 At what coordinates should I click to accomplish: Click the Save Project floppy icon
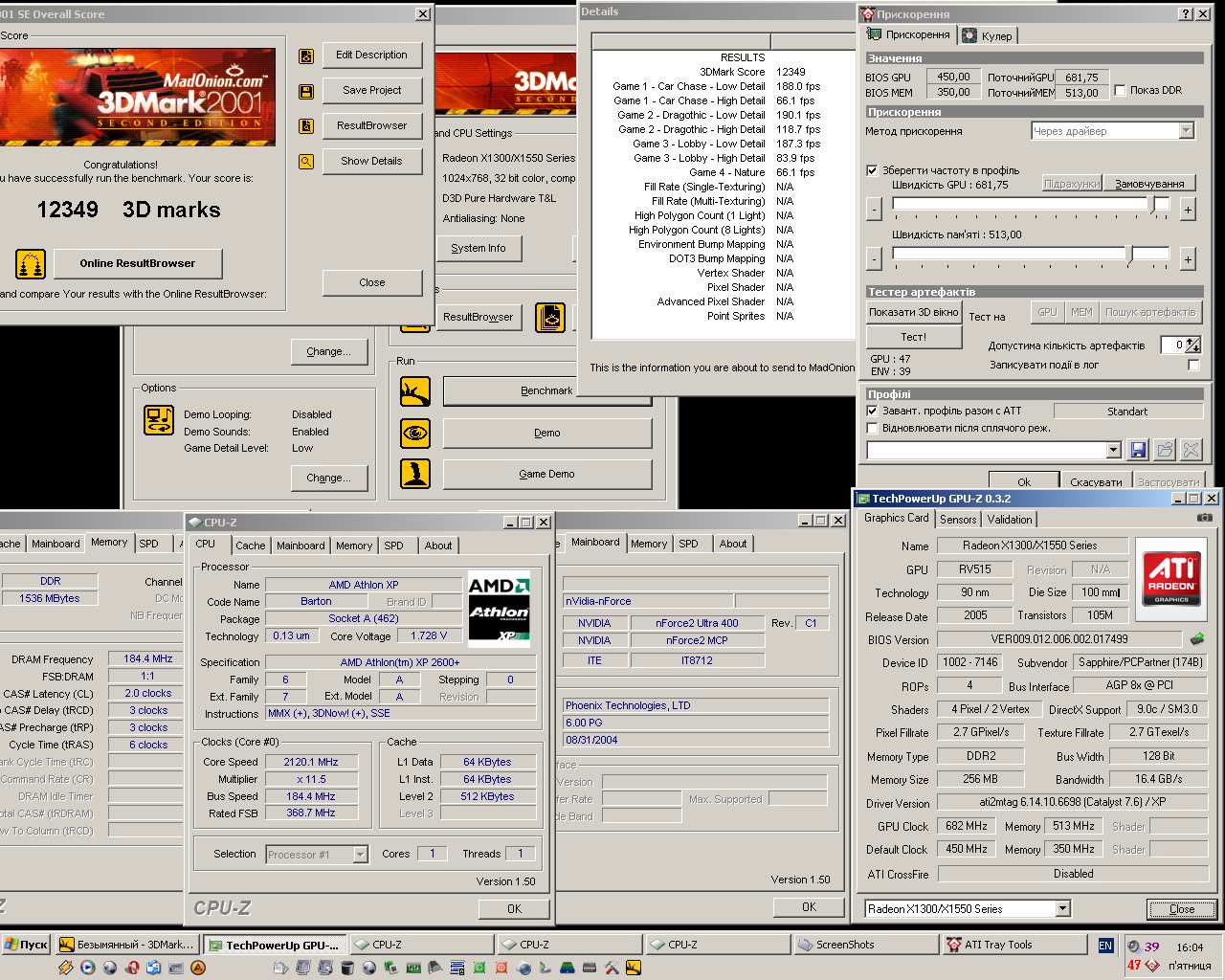[x=306, y=92]
